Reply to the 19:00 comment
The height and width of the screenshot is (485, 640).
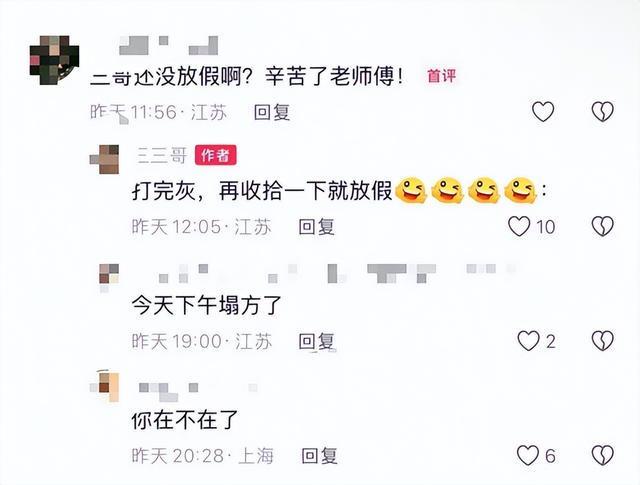[317, 341]
